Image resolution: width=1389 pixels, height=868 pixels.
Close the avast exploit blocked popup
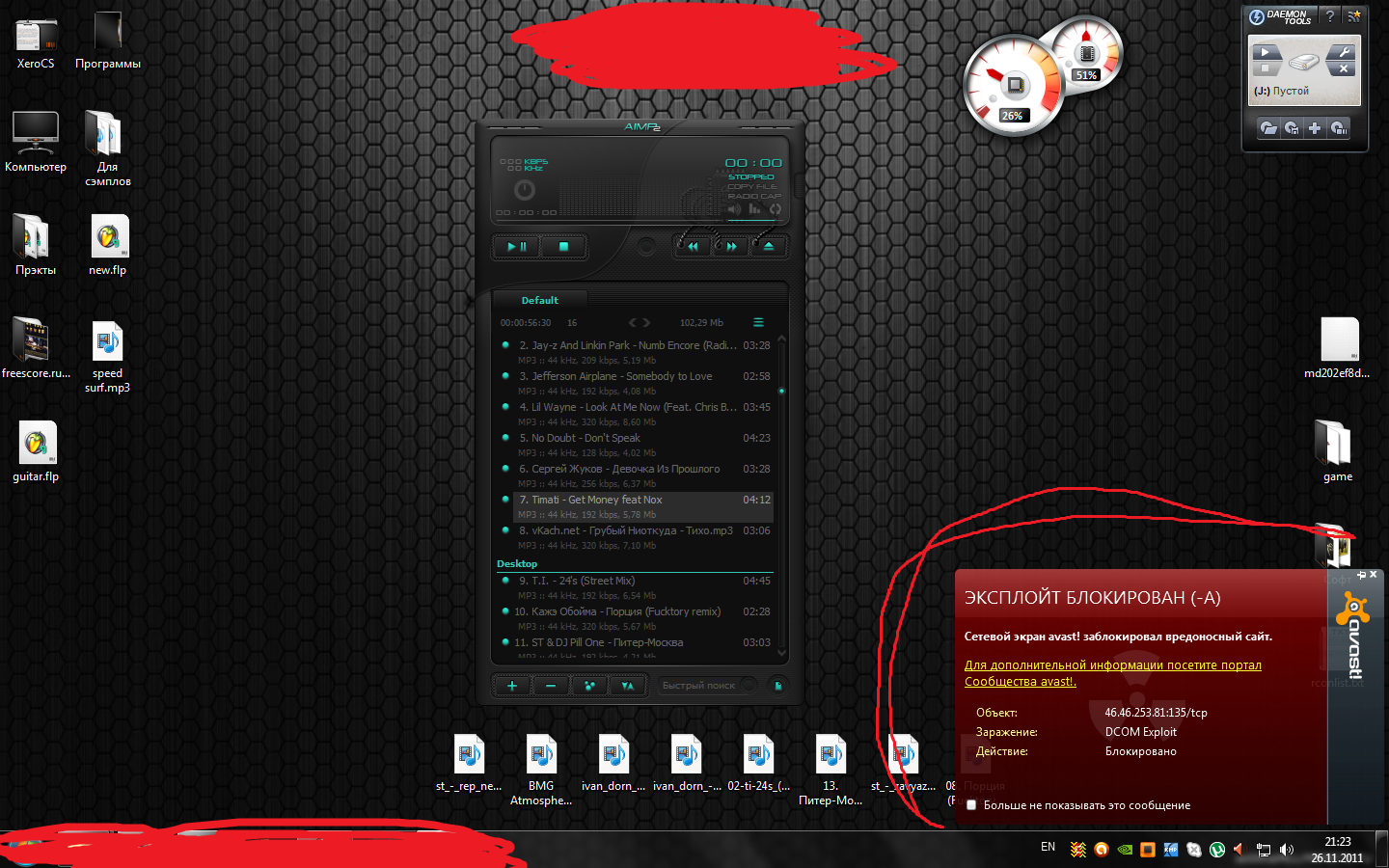[1374, 575]
